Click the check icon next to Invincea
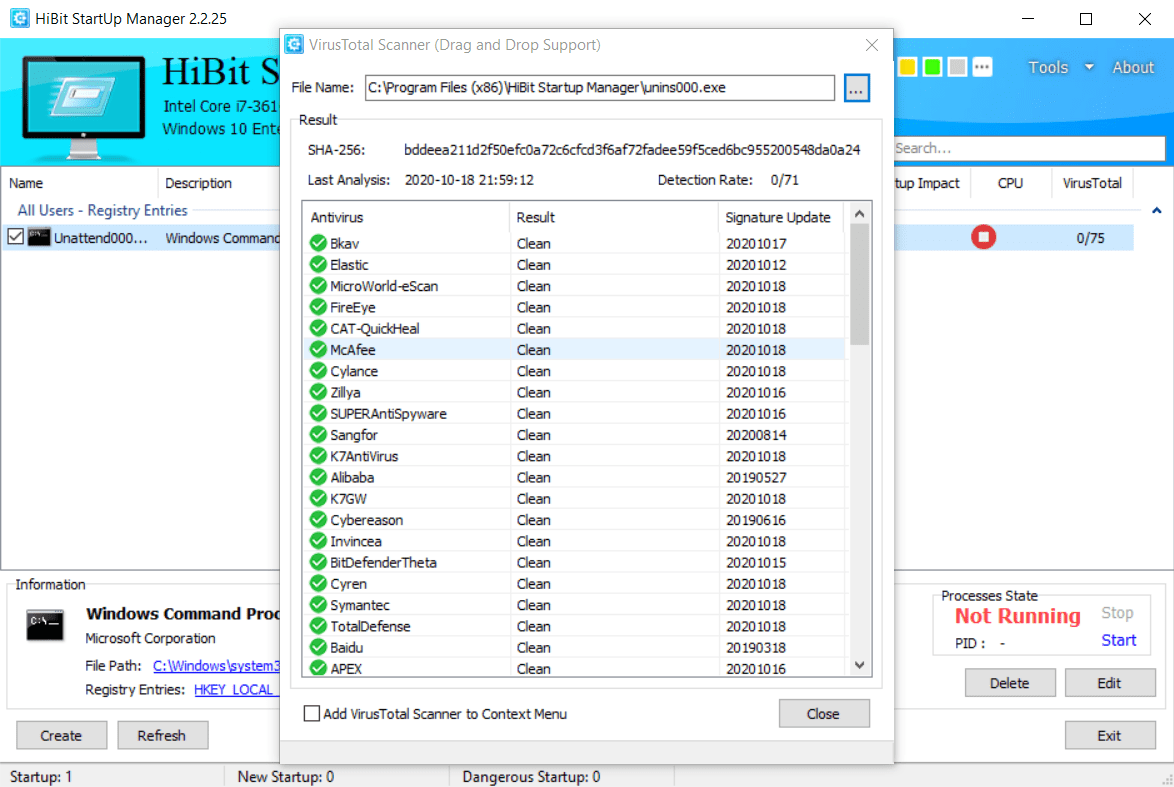Viewport: 1174px width, 787px height. coord(318,541)
